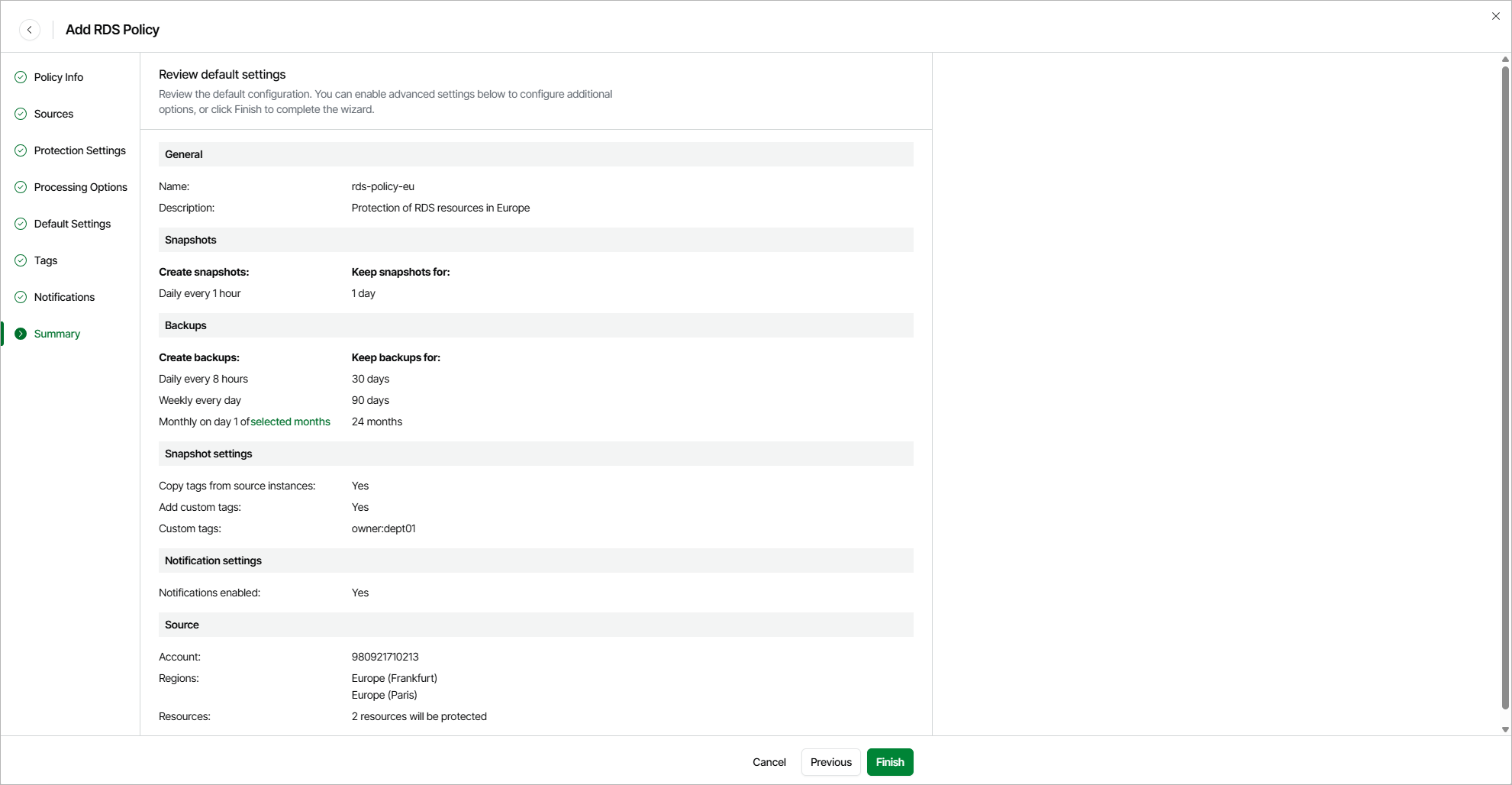
Task: Switch to the Protection Settings step
Action: click(79, 150)
